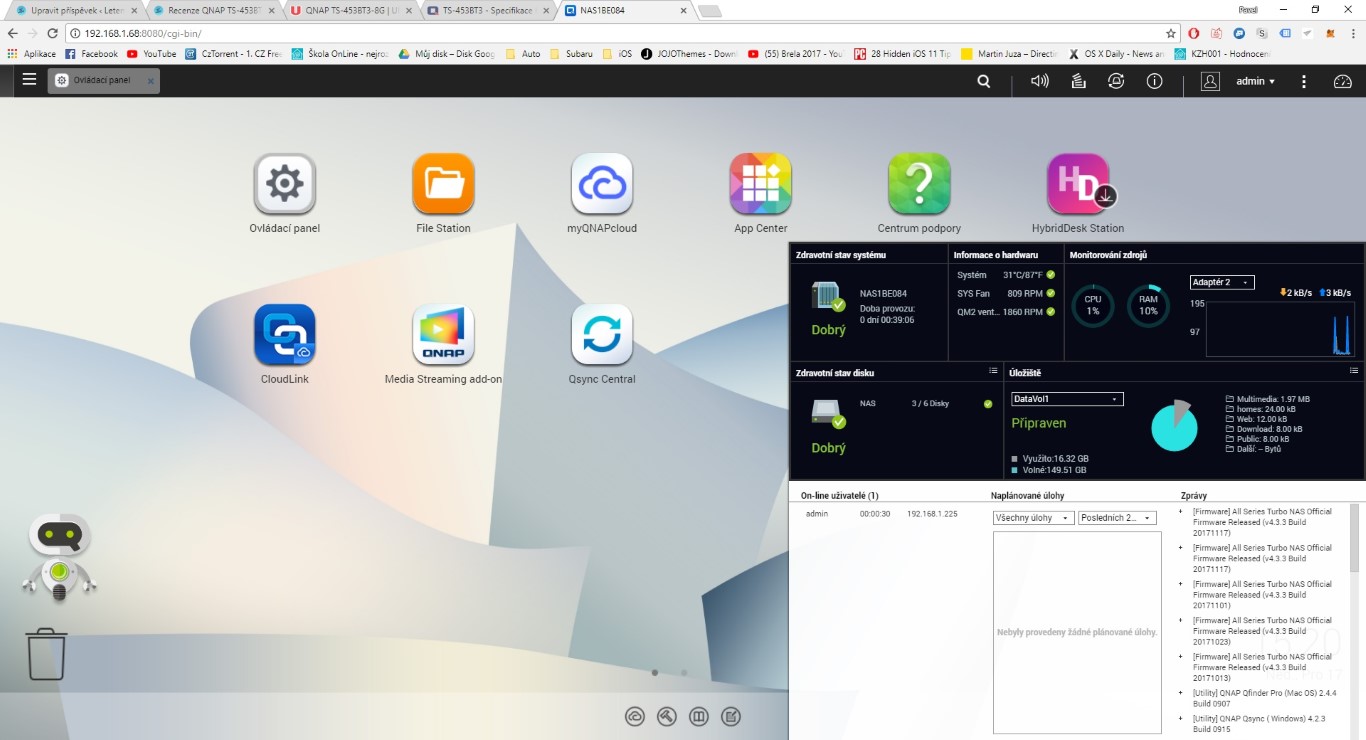
Task: Switch to the Ovládací panel taskbar tab
Action: pyautogui.click(x=104, y=80)
